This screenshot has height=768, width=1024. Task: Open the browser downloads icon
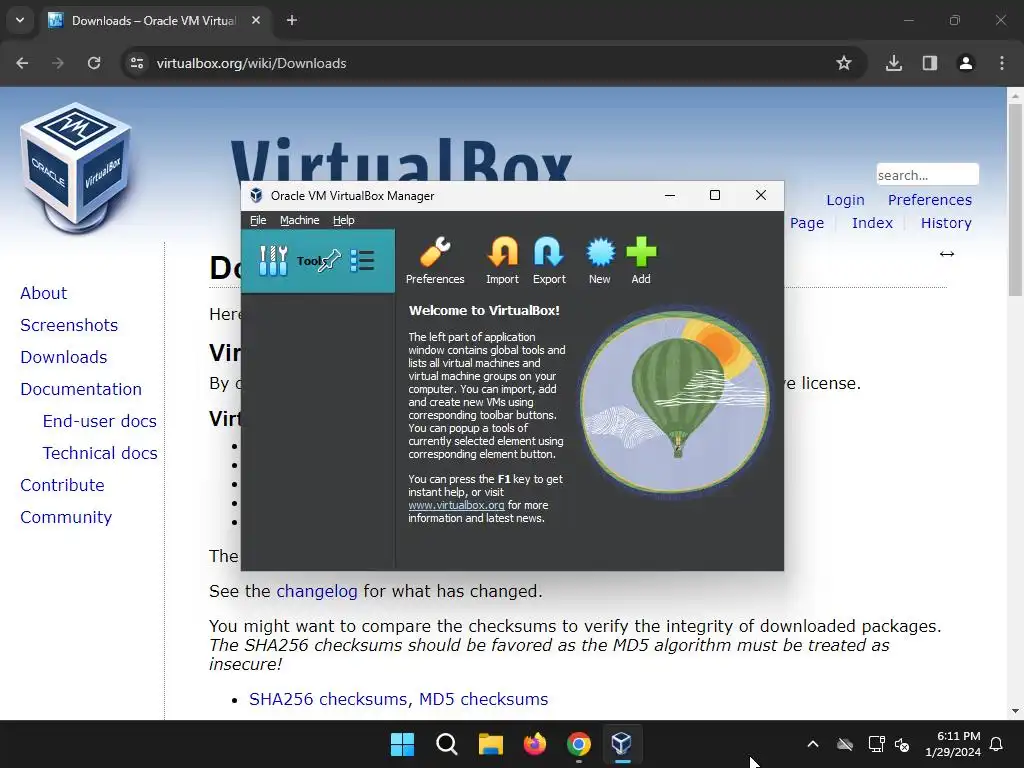(894, 63)
